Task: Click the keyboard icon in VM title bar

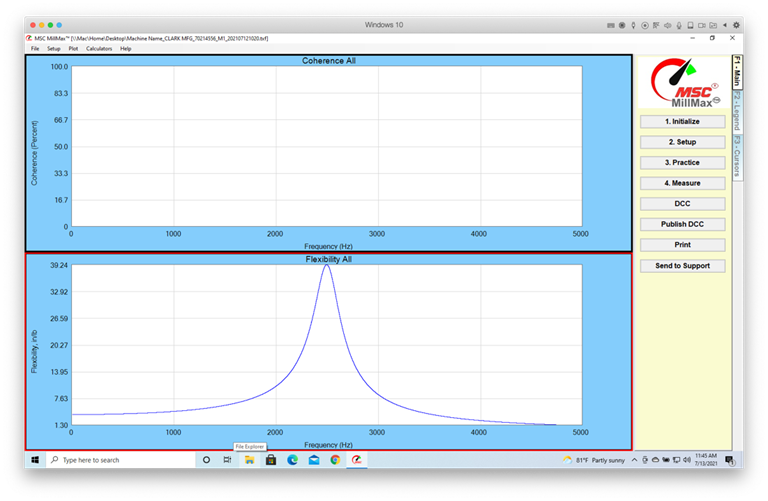Action: point(611,25)
